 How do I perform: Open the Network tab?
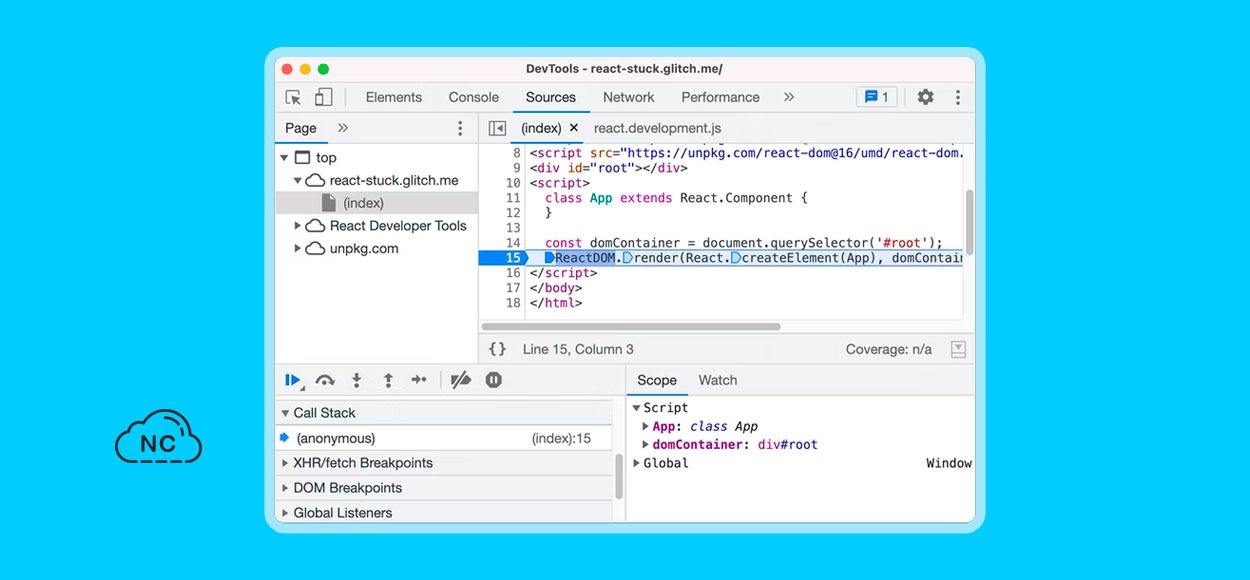click(629, 97)
